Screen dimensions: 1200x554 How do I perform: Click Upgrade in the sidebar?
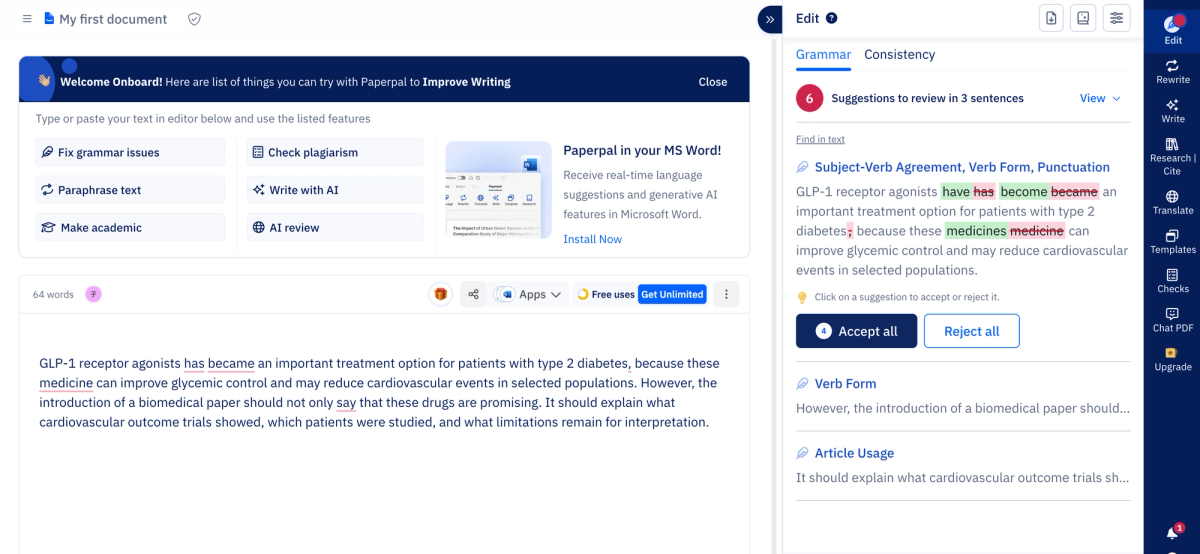coord(1173,359)
